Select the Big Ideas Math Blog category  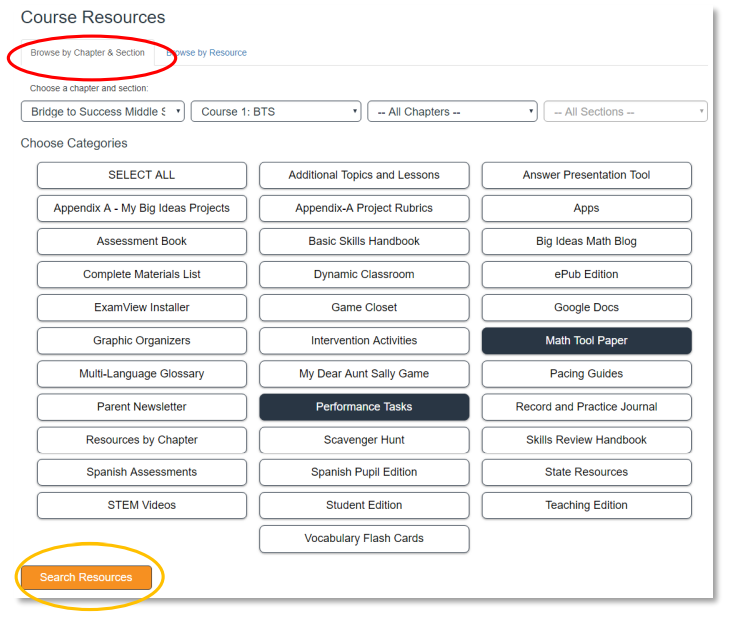click(x=586, y=241)
